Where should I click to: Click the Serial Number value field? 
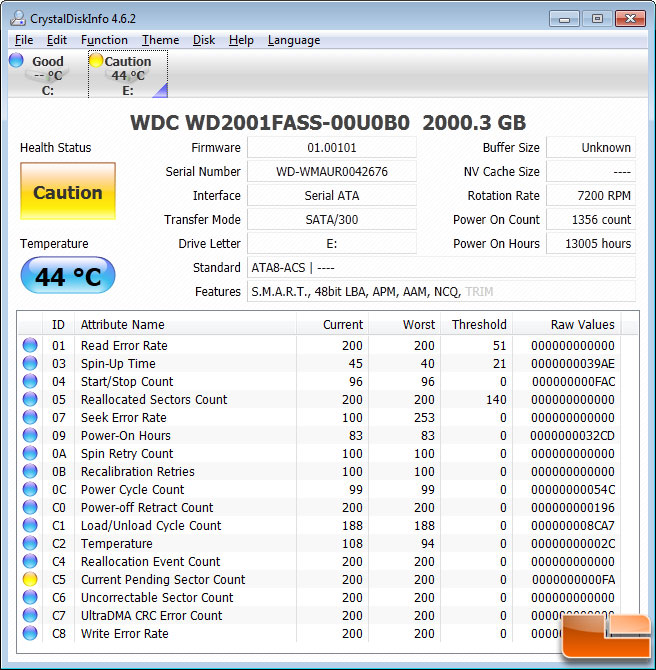coord(331,172)
